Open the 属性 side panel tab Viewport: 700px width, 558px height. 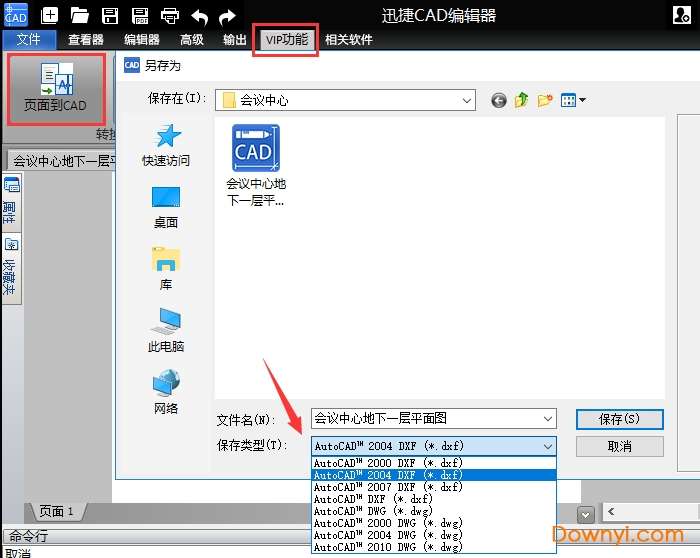coord(11,203)
